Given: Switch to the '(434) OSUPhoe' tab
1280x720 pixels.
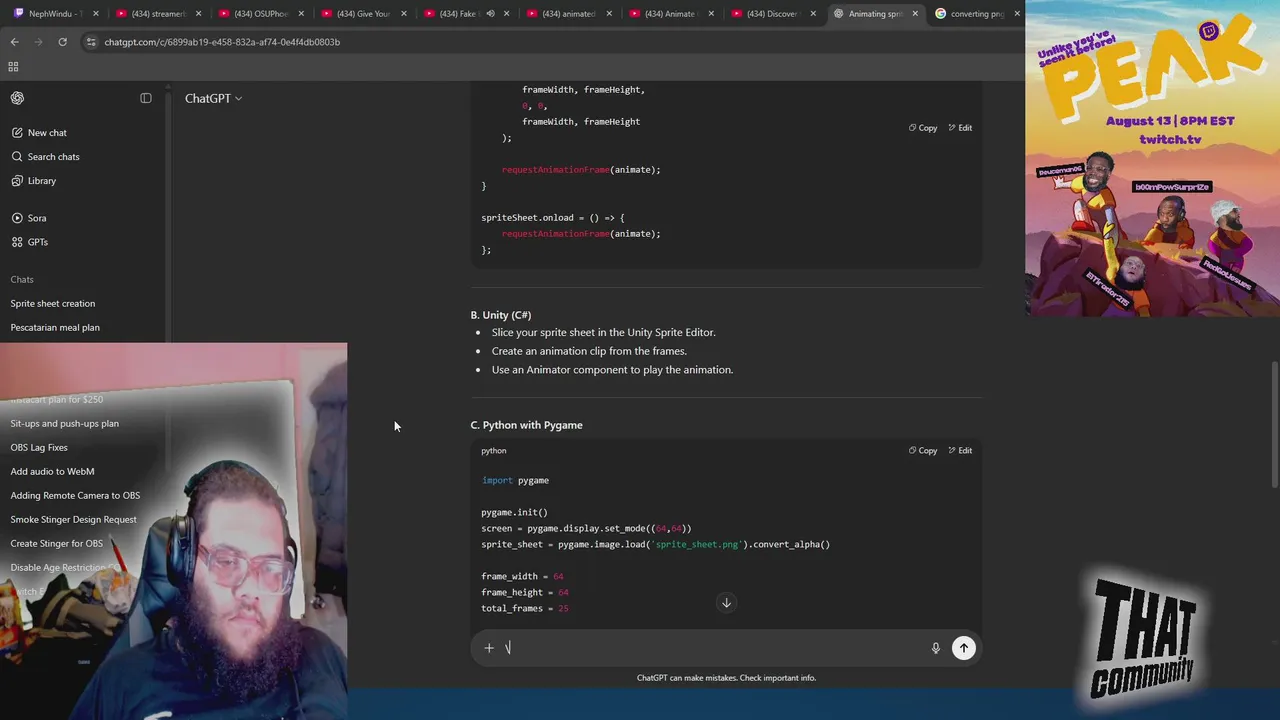Looking at the screenshot, I should (260, 14).
